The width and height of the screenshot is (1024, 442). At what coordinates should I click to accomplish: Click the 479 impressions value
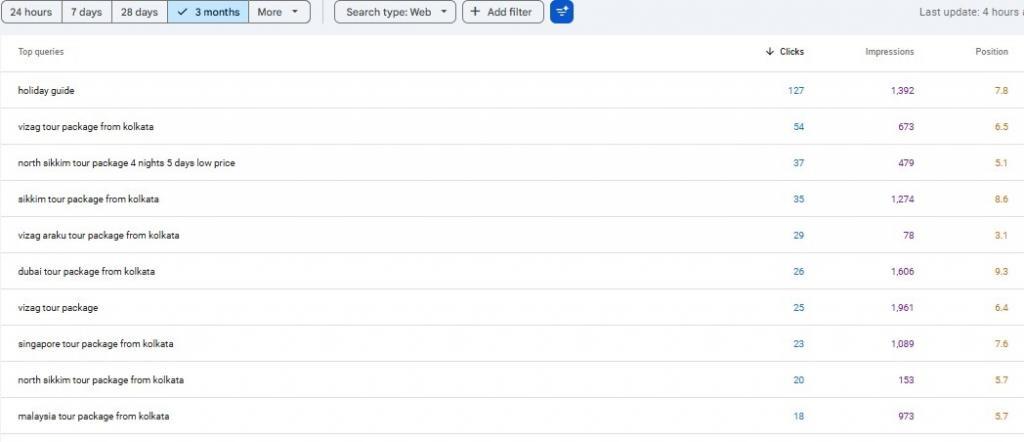click(x=906, y=163)
